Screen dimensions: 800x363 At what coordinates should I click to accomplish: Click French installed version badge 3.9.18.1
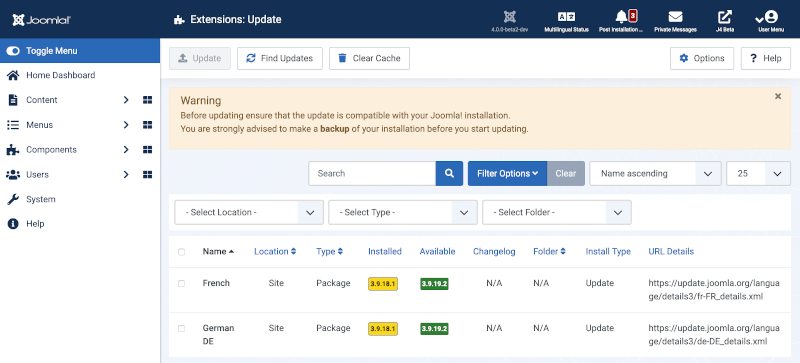(383, 284)
